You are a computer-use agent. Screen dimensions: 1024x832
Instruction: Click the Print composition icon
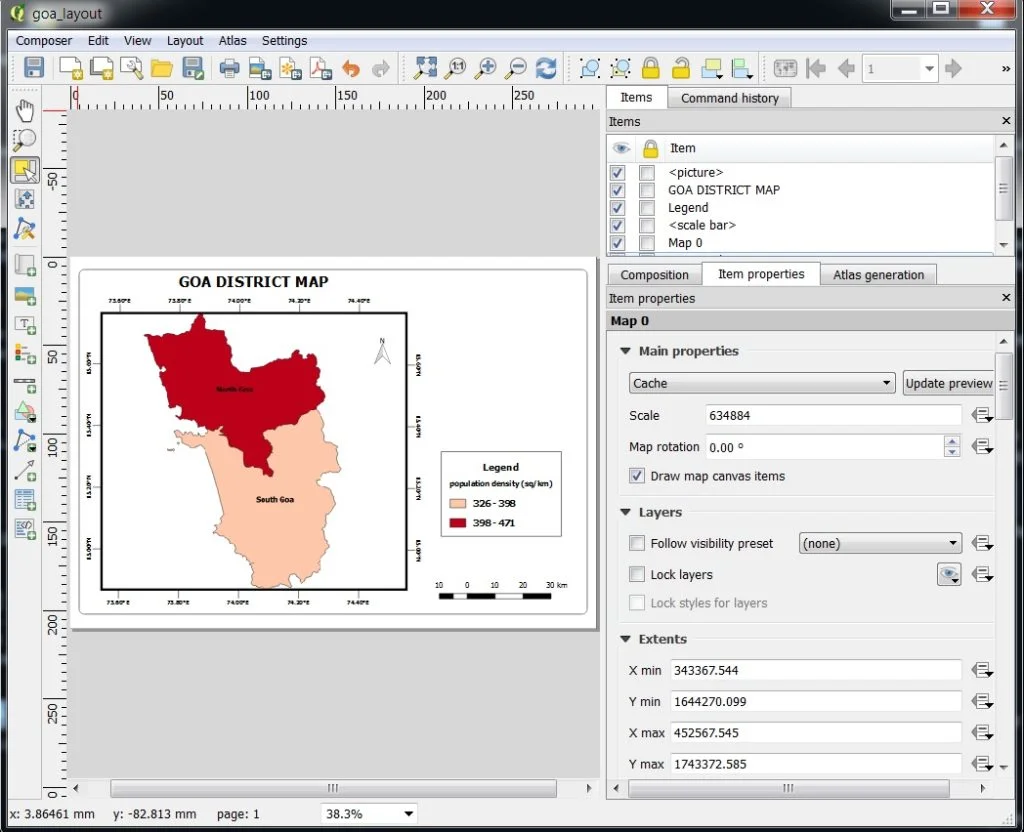(x=229, y=68)
